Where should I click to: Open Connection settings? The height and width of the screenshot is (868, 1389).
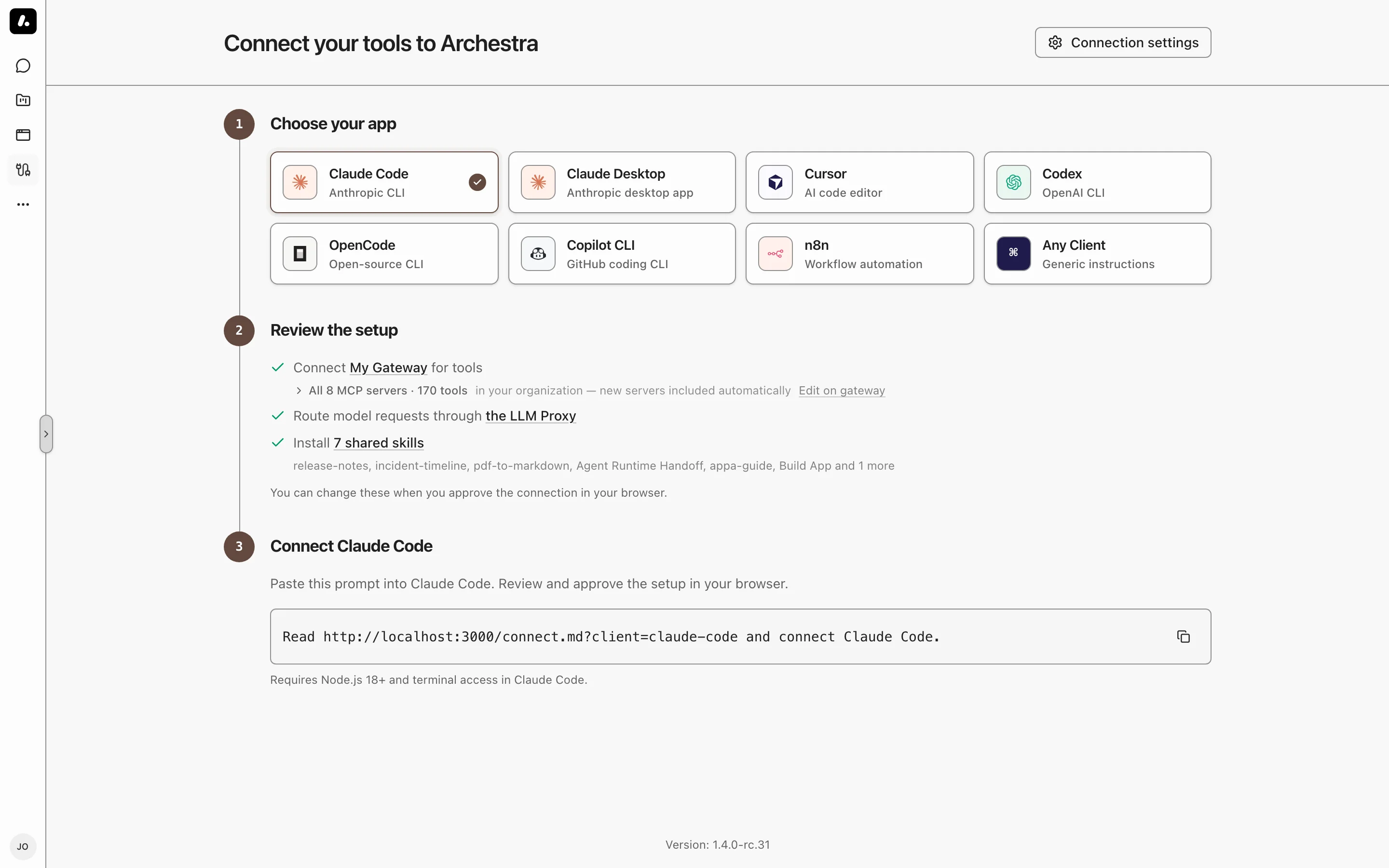pyautogui.click(x=1123, y=42)
